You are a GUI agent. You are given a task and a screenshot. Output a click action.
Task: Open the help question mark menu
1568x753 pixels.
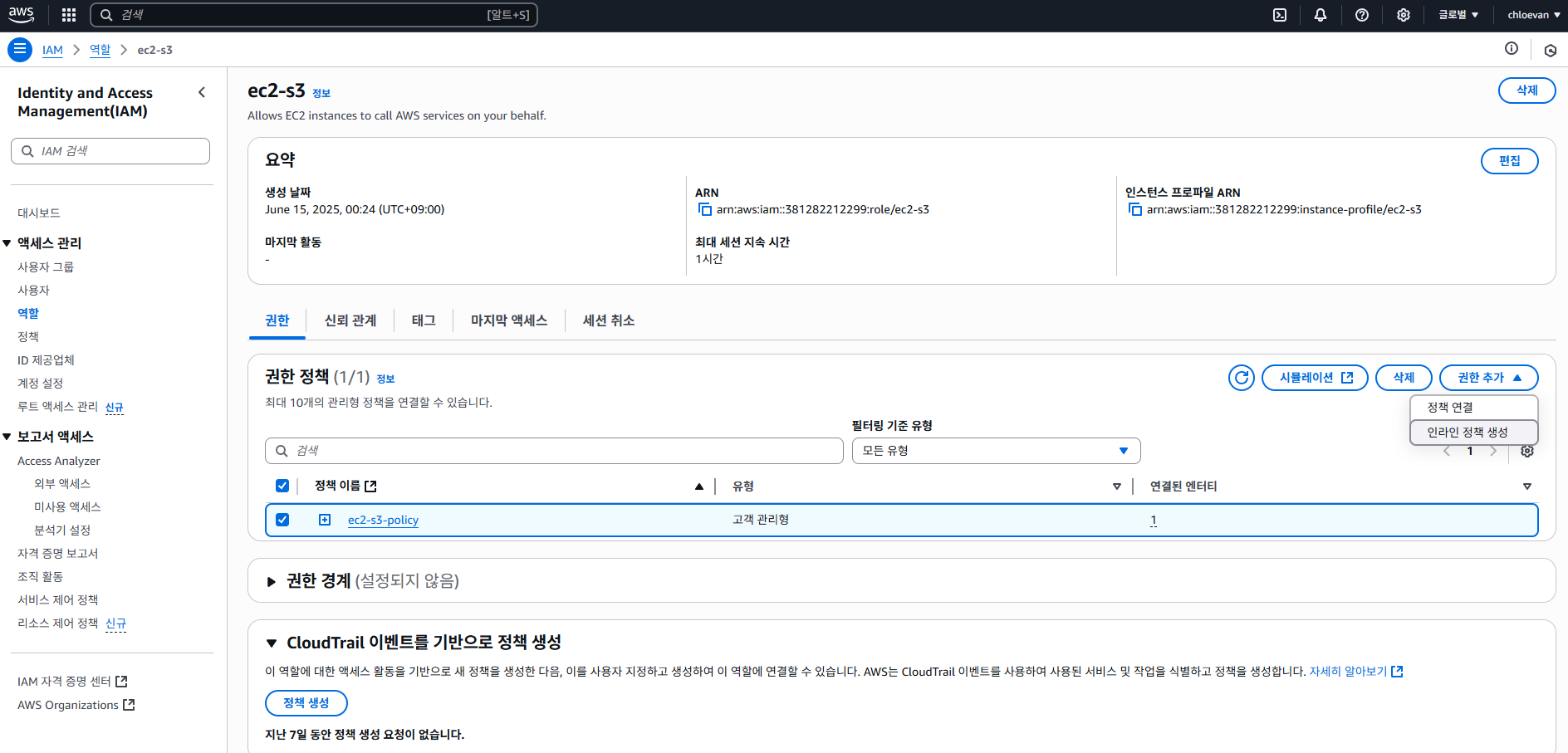(1362, 15)
